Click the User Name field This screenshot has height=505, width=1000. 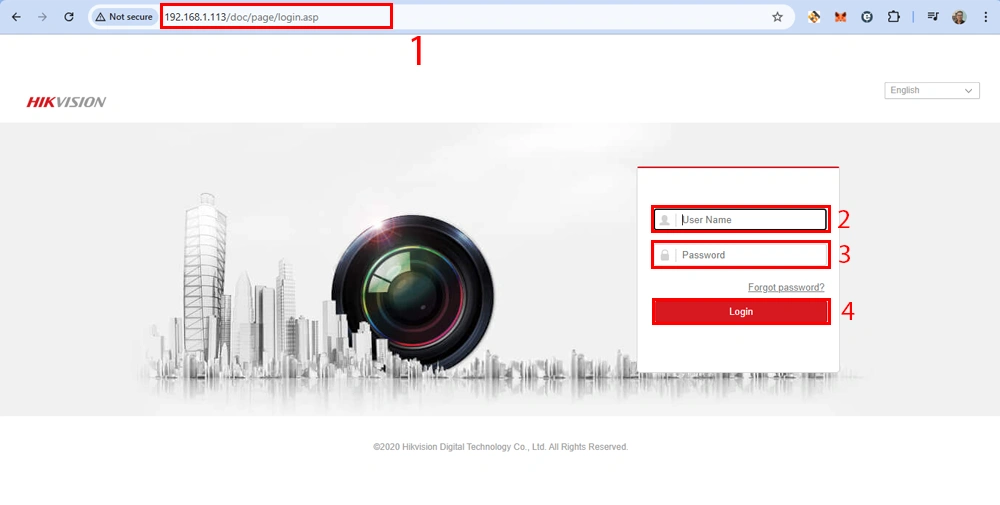pos(740,219)
